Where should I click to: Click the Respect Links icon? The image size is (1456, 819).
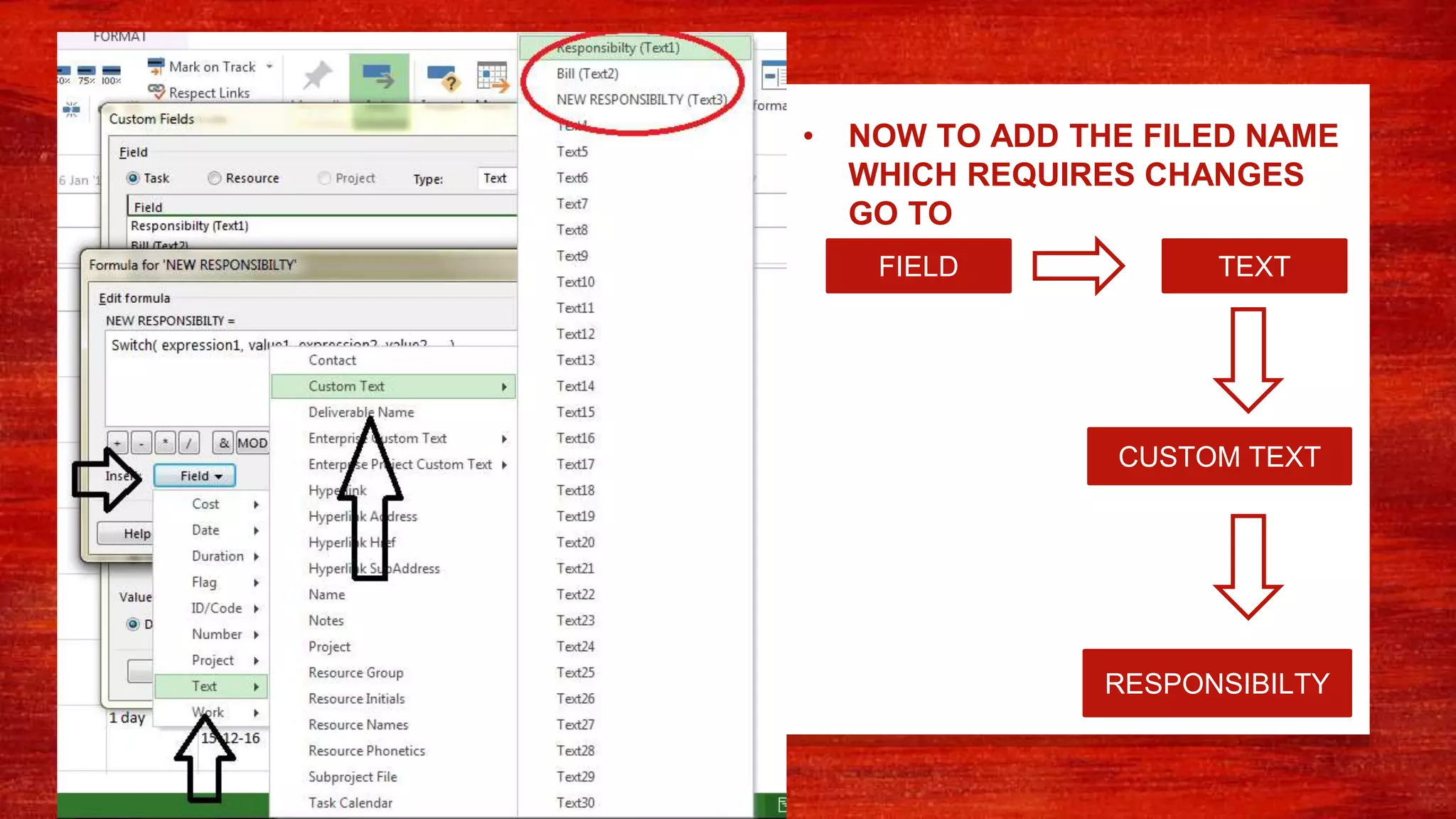(x=156, y=92)
